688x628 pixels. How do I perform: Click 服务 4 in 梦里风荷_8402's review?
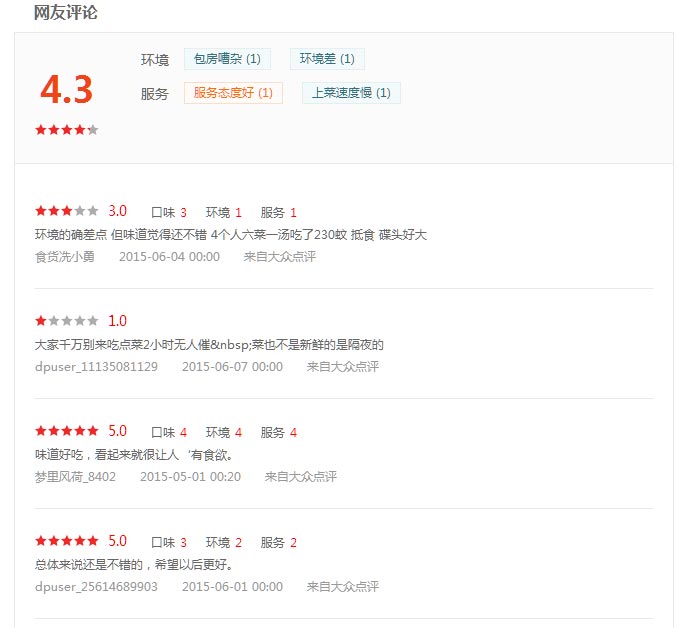click(x=279, y=433)
